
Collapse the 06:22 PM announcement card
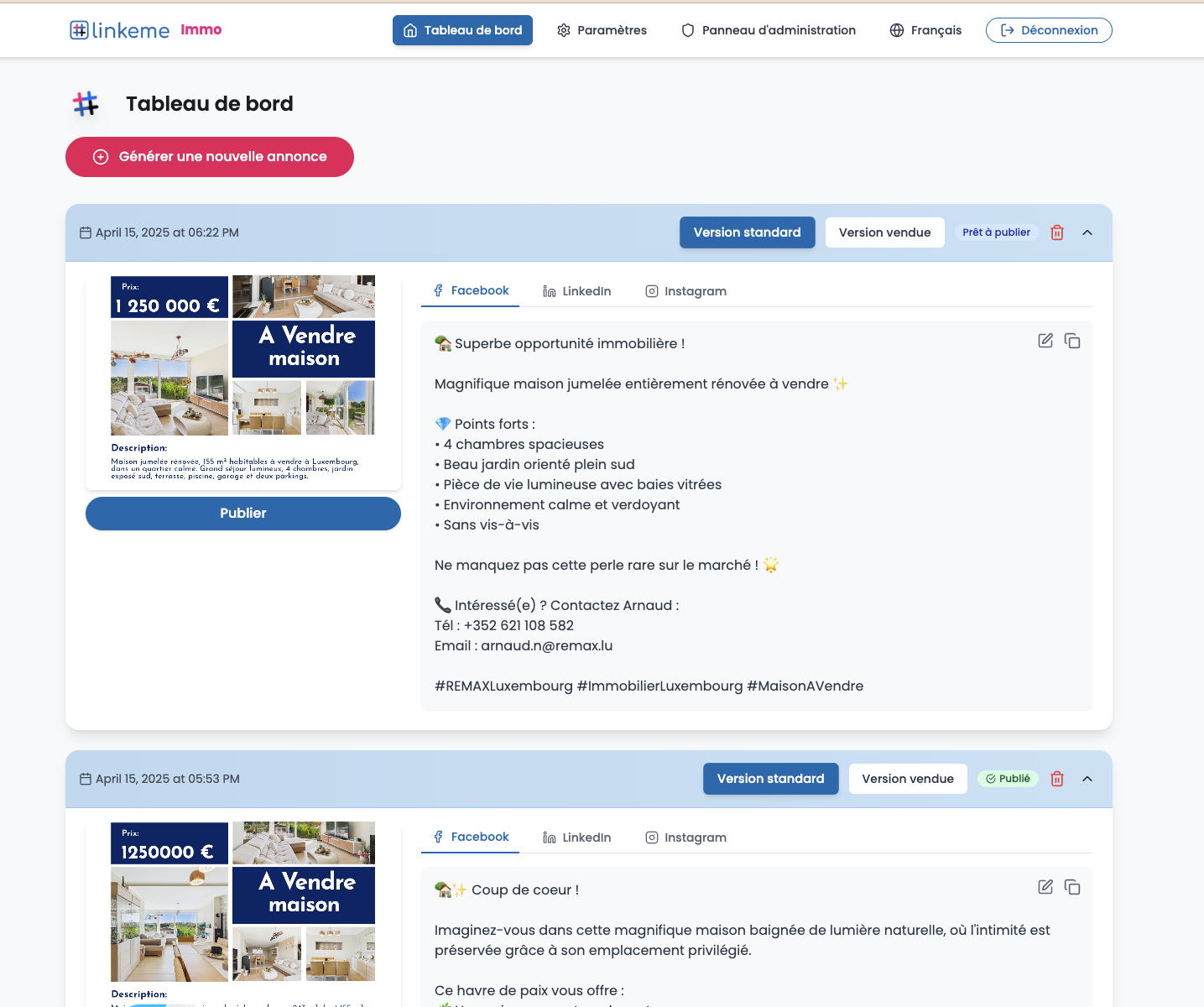(1087, 232)
